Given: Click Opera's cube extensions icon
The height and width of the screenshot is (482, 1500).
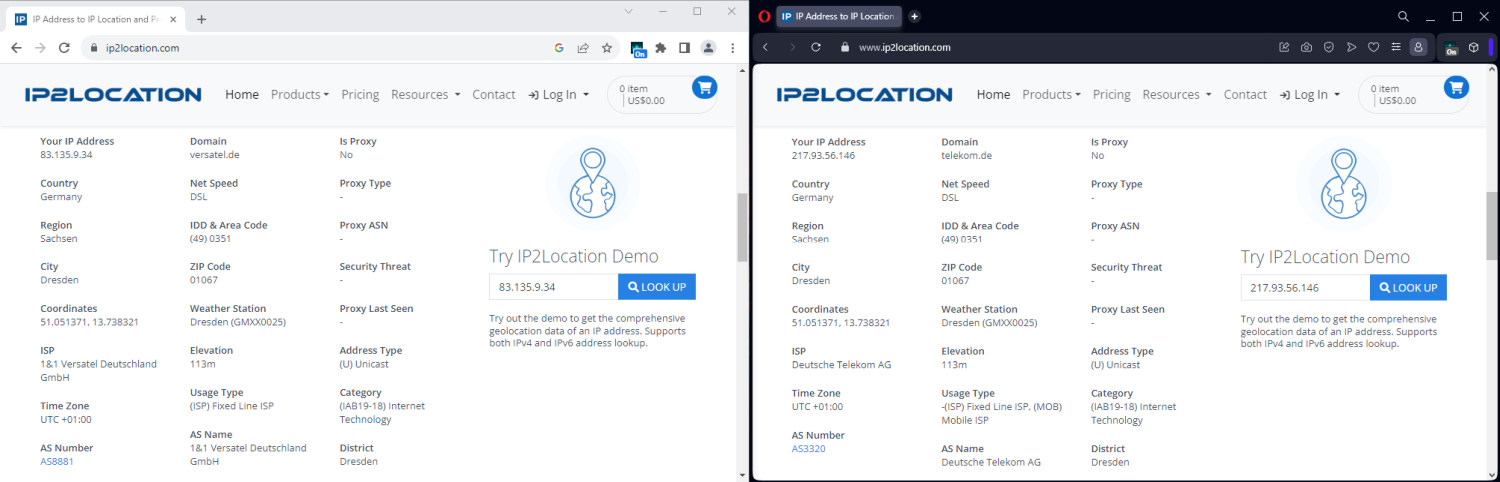Looking at the screenshot, I should click(x=1473, y=47).
